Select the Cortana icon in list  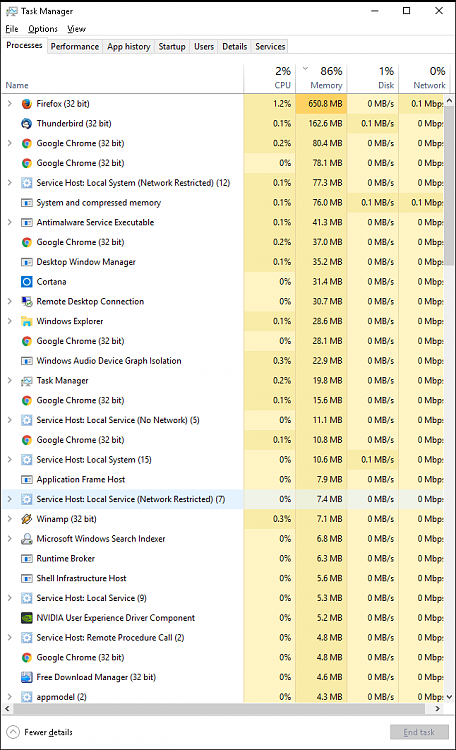27,282
